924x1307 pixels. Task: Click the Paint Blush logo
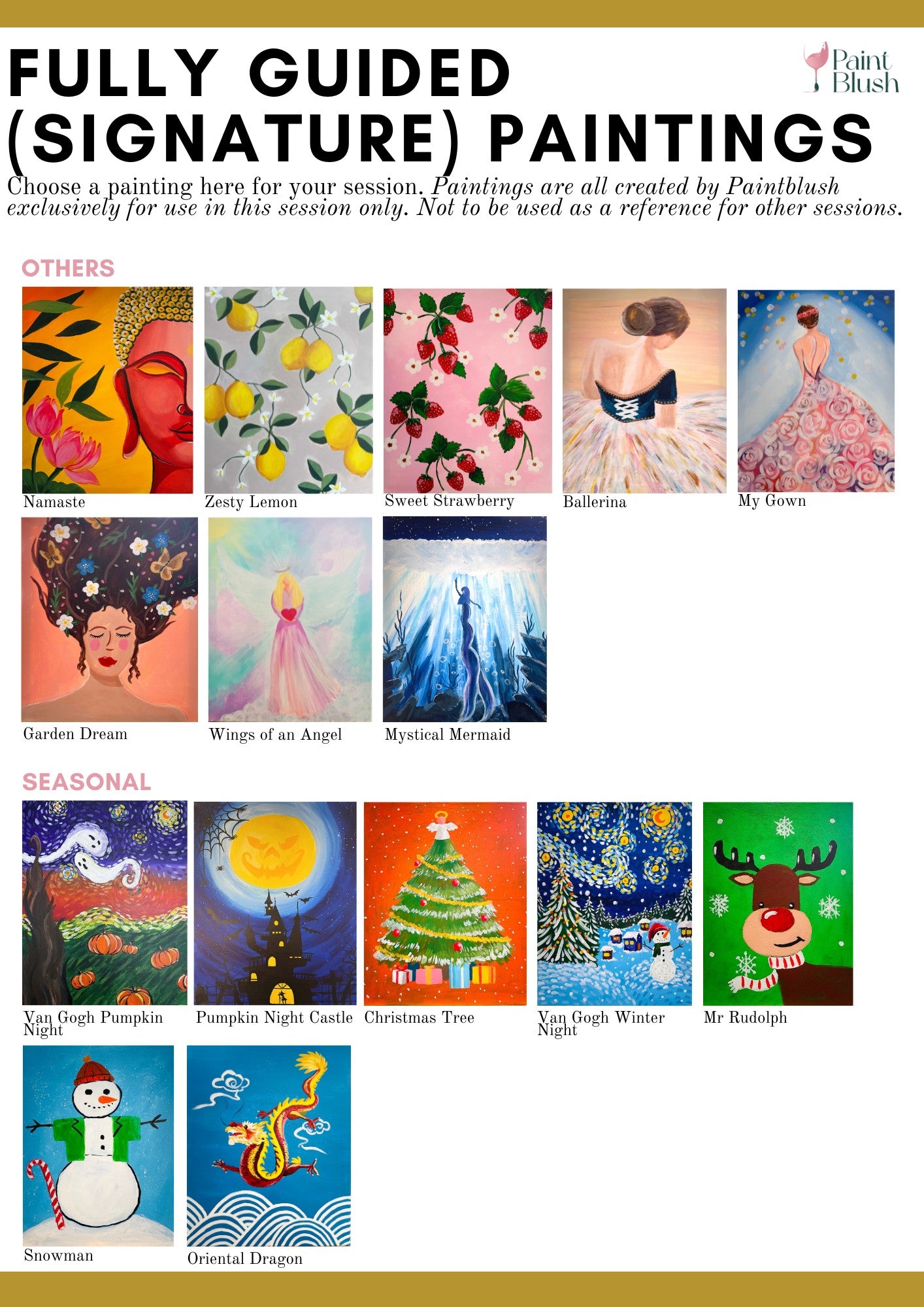pos(851,68)
